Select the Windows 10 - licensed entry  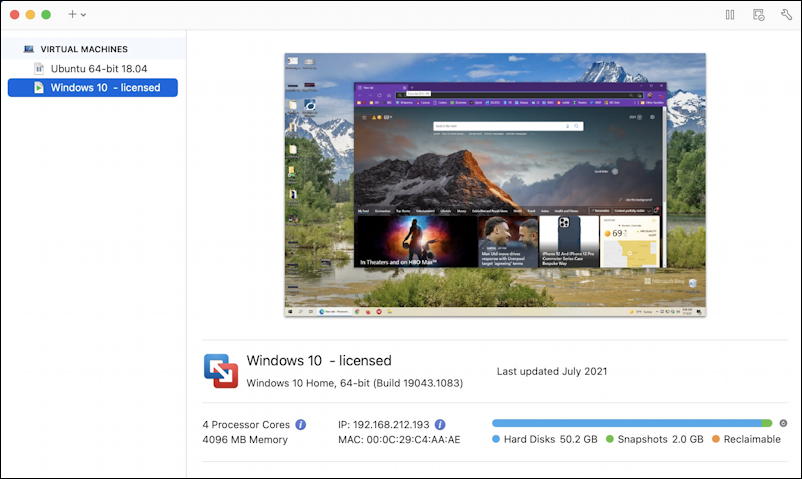(105, 88)
